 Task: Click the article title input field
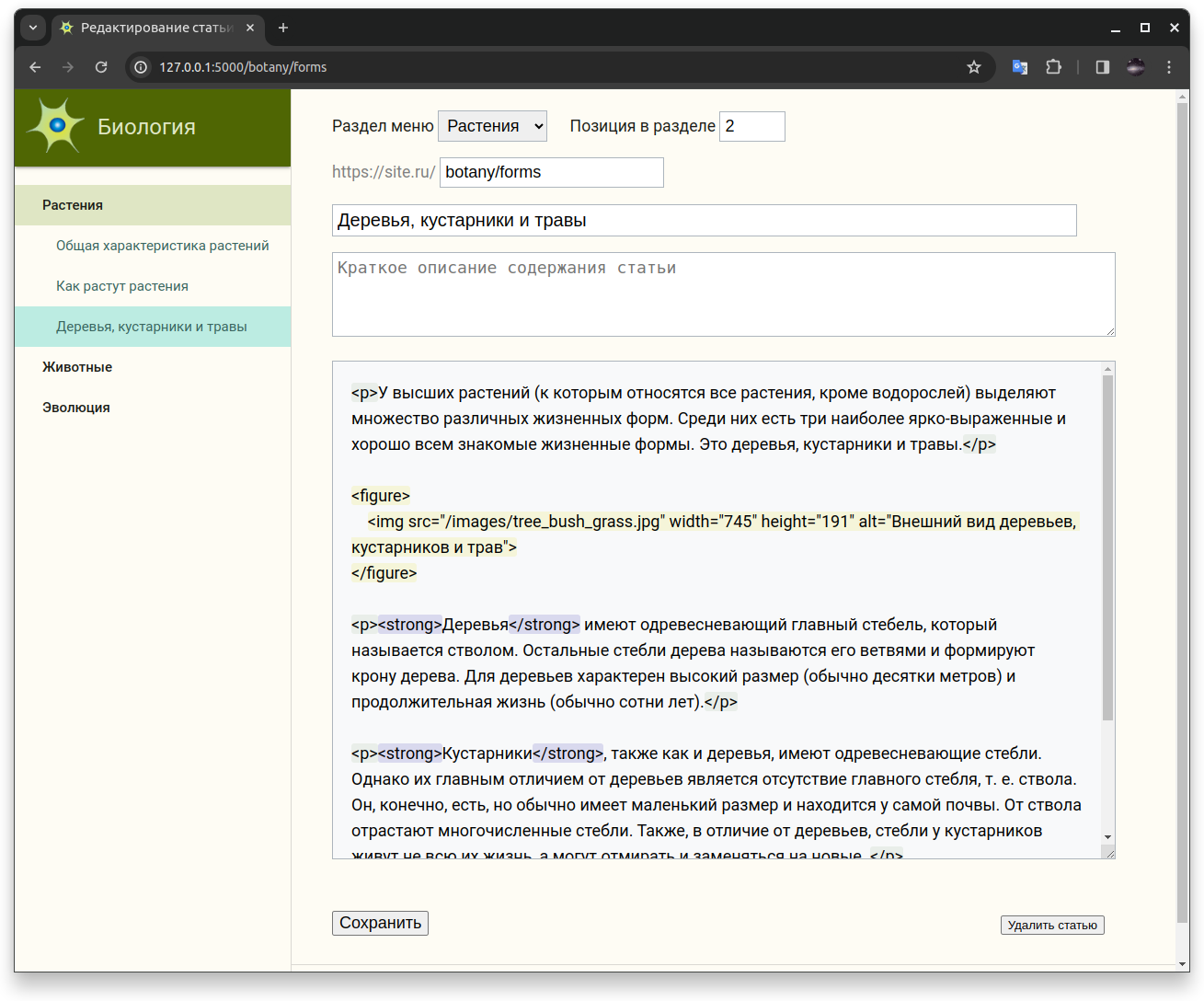[x=705, y=220]
